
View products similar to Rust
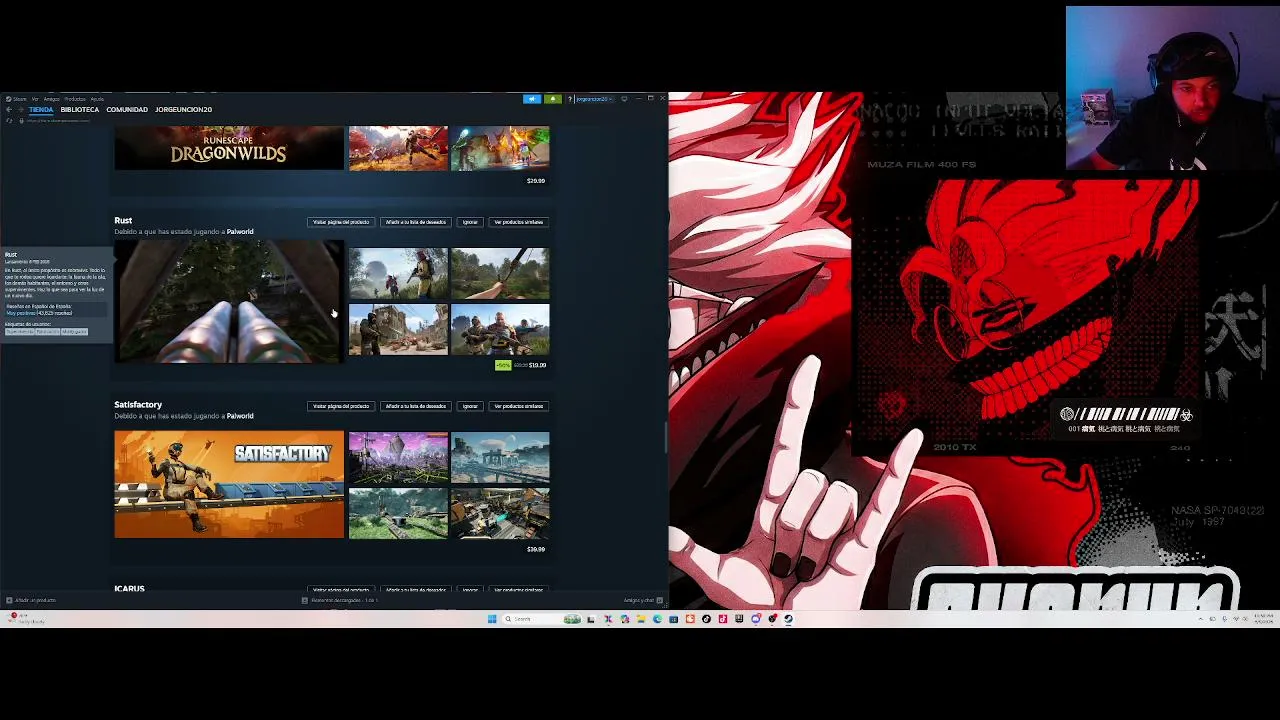coord(518,222)
